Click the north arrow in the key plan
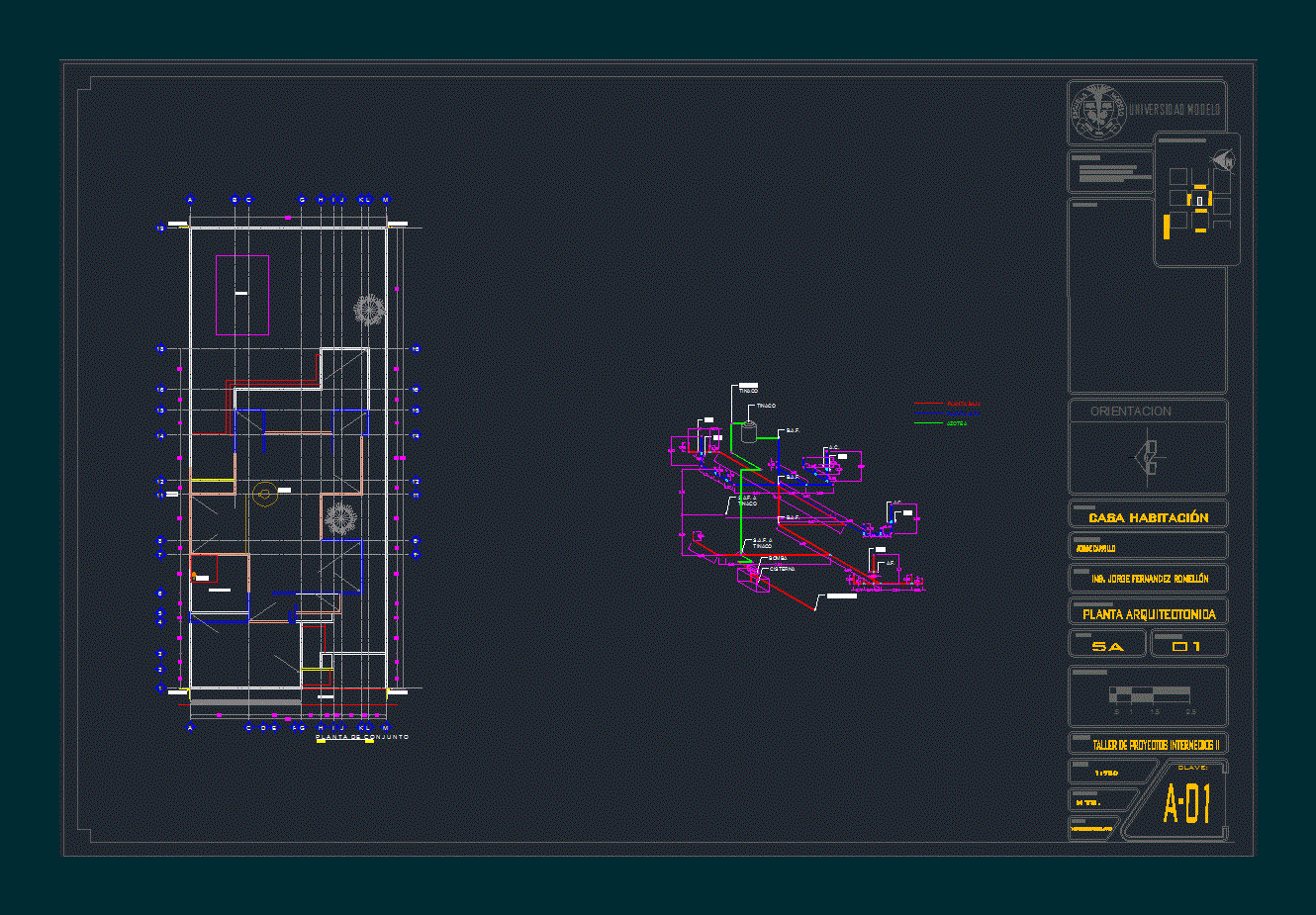The image size is (1316, 915). click(x=1224, y=160)
